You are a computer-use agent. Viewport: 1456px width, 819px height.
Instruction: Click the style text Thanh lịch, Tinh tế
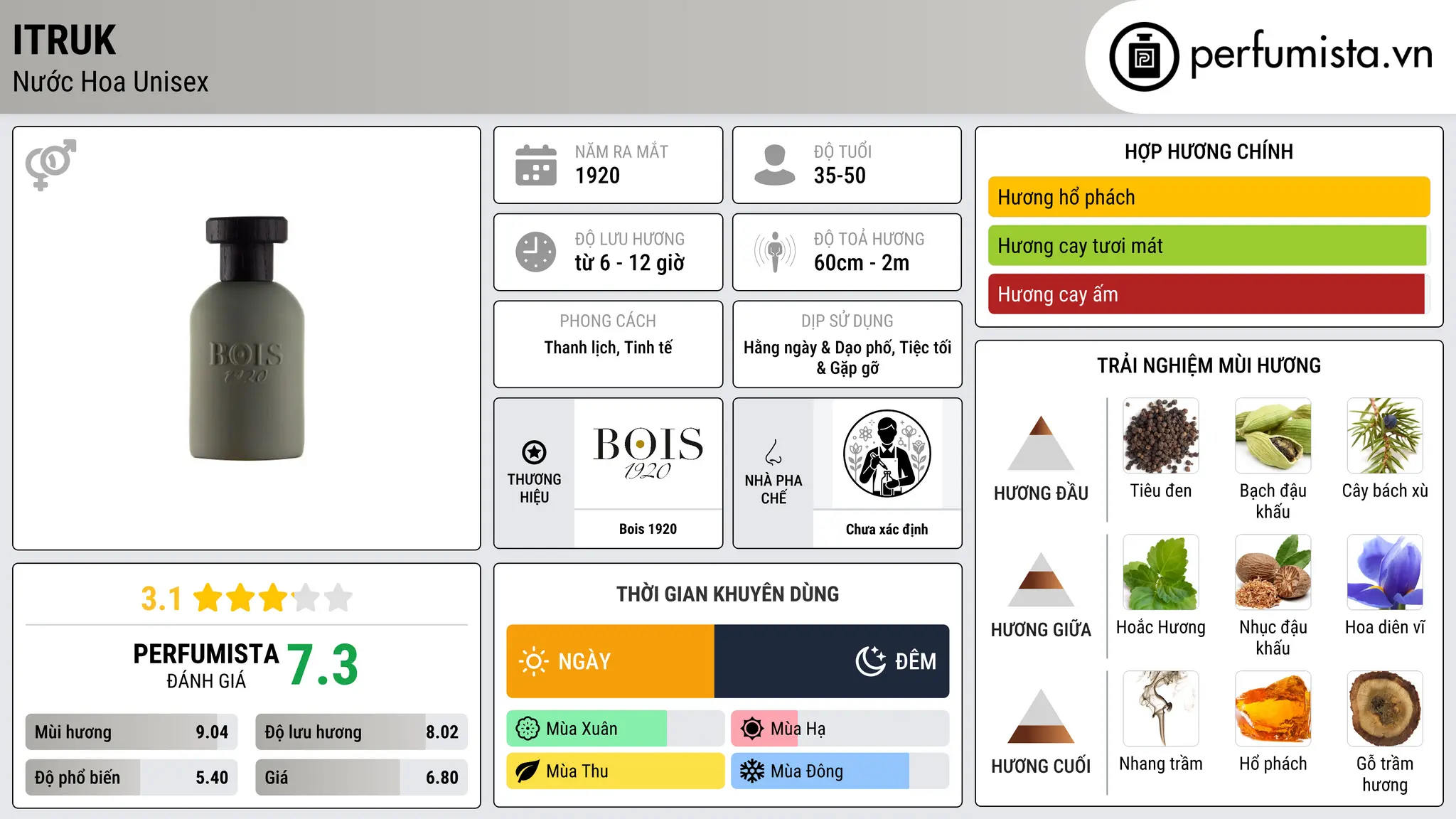[x=608, y=348]
